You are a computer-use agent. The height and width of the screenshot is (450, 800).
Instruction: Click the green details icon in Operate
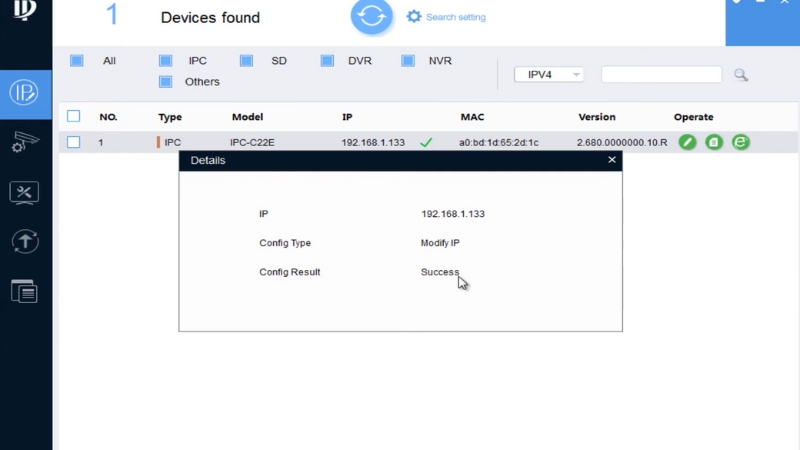tap(713, 143)
